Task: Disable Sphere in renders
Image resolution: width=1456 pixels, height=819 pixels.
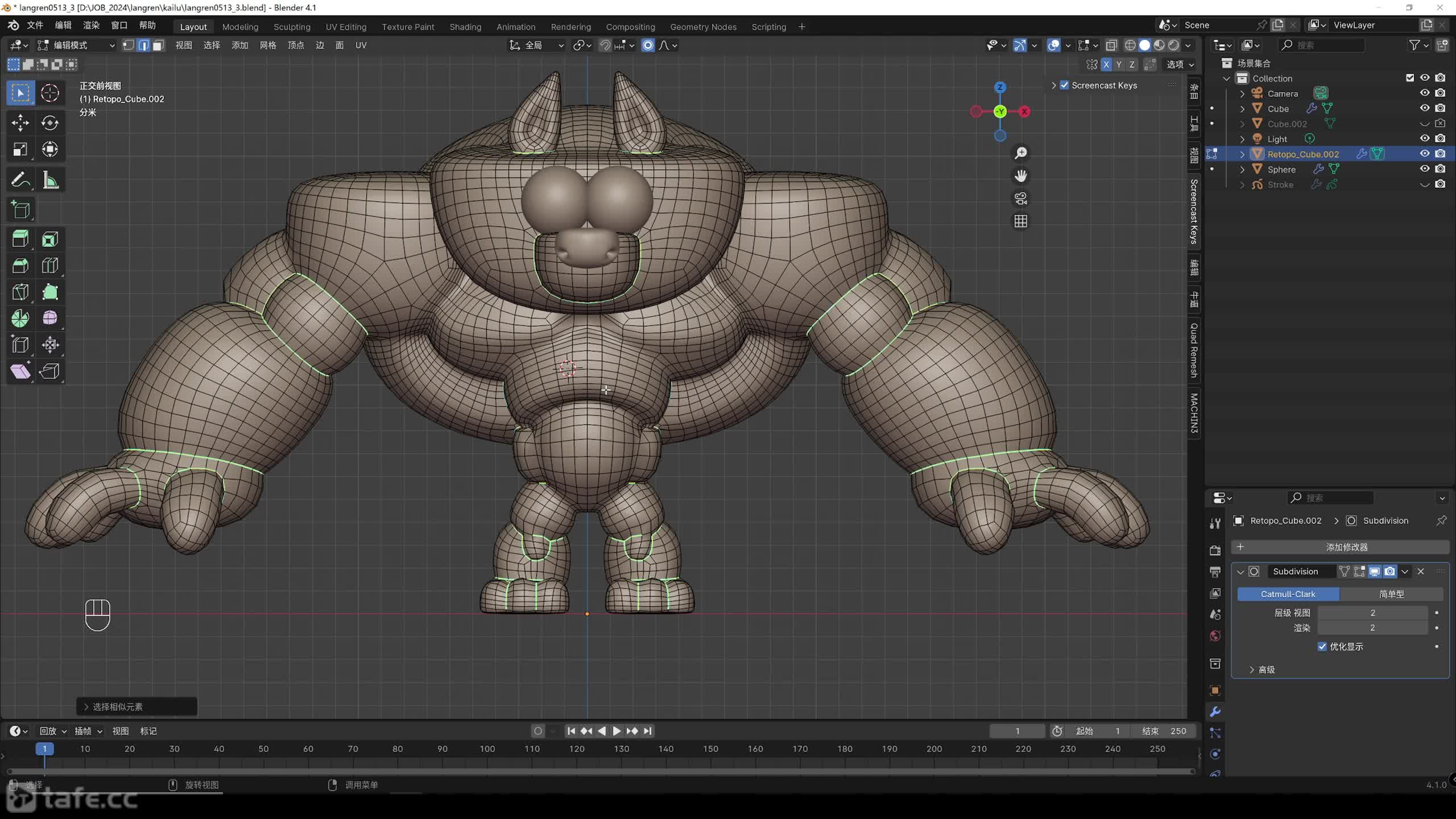Action: (1440, 169)
